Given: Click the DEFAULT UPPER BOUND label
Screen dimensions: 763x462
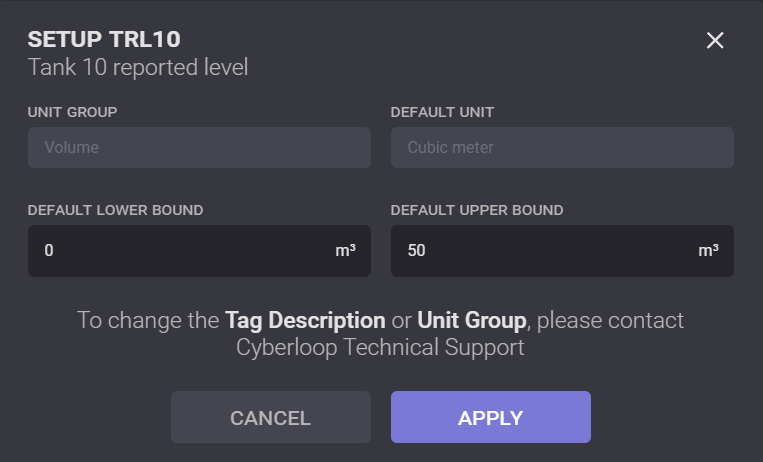Looking at the screenshot, I should click(477, 210).
